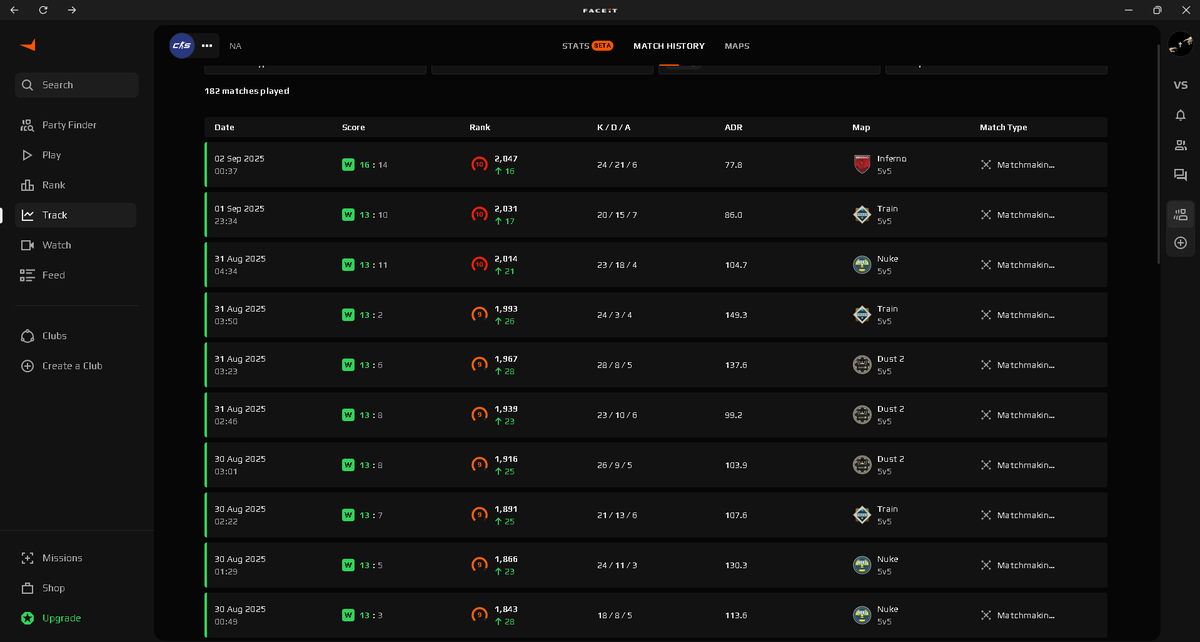Viewport: 1200px width, 642px height.
Task: Click Dust 2 map icon for 13:6 match
Action: 862,364
